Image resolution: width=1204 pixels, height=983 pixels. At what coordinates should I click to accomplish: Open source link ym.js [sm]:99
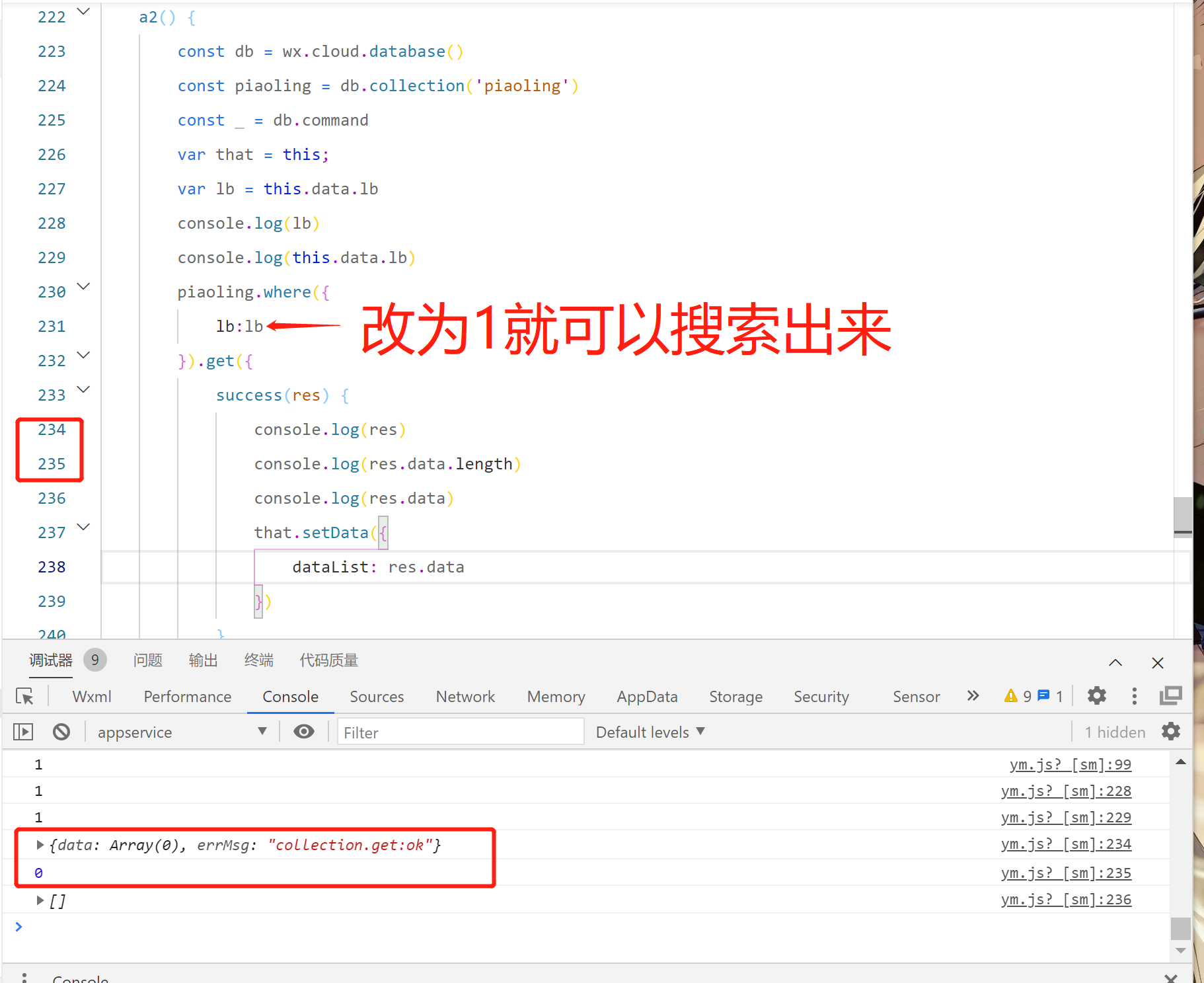[1071, 765]
